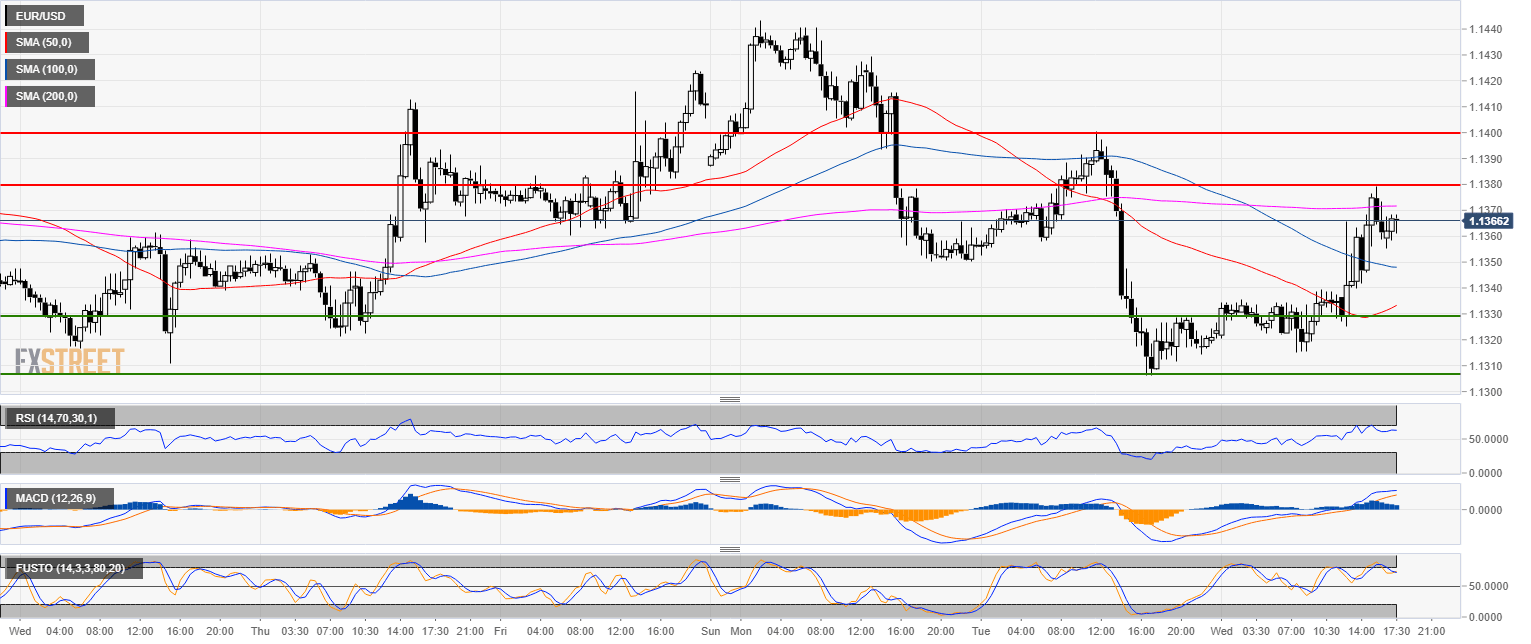This screenshot has height=644, width=1531.
Task: Click the pane divider handle above MACD
Action: pyautogui.click(x=729, y=479)
